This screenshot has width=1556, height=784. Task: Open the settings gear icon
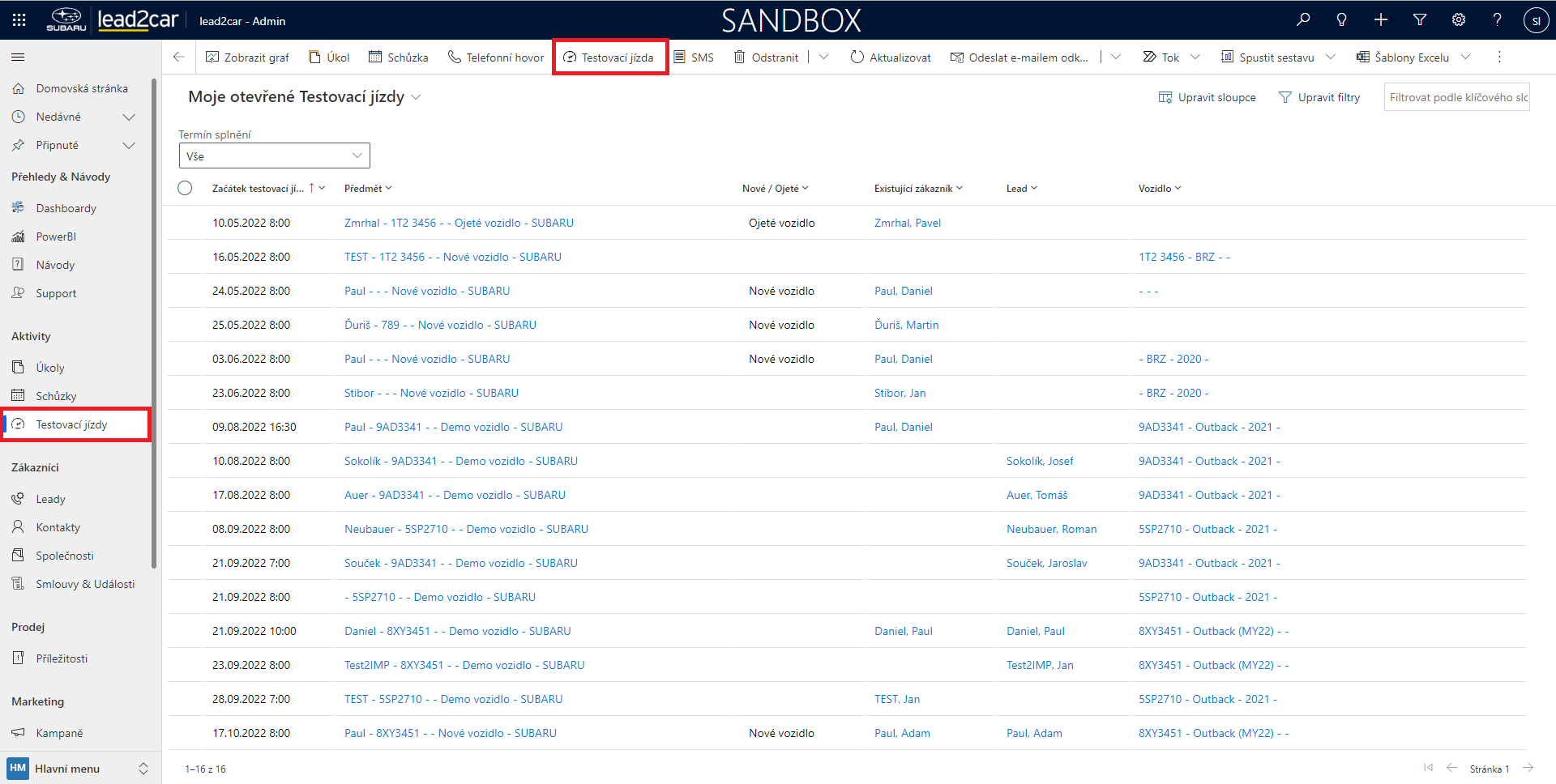coord(1459,20)
